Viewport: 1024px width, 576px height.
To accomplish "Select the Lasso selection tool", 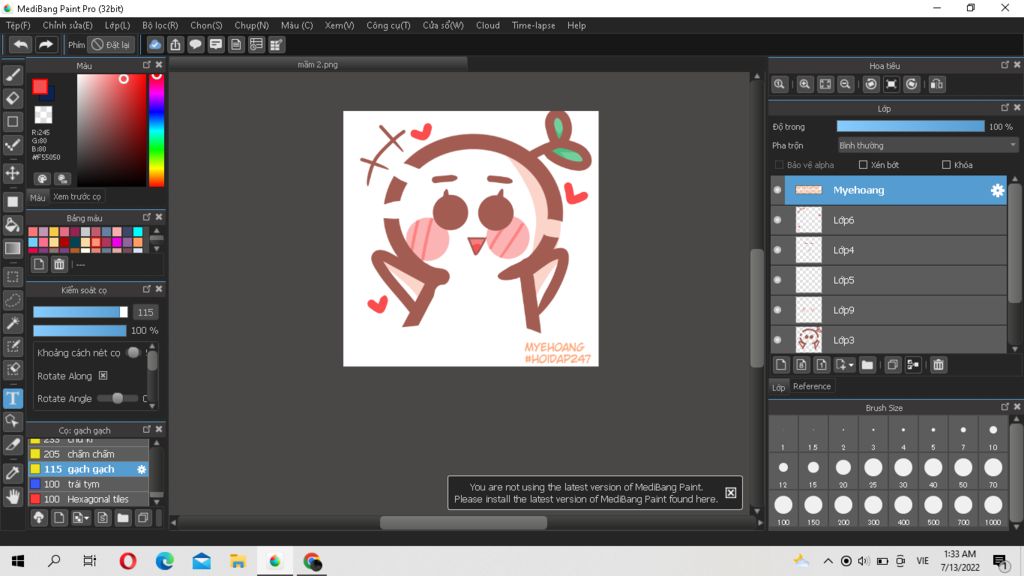I will 12,300.
